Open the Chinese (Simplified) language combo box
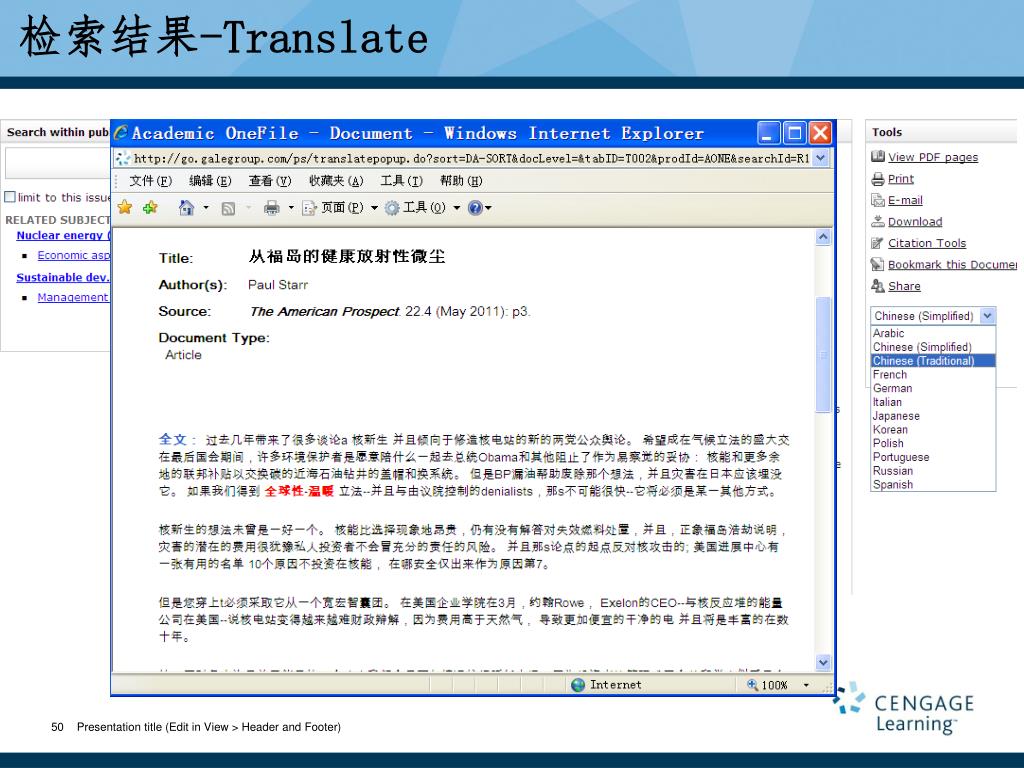 pos(933,315)
